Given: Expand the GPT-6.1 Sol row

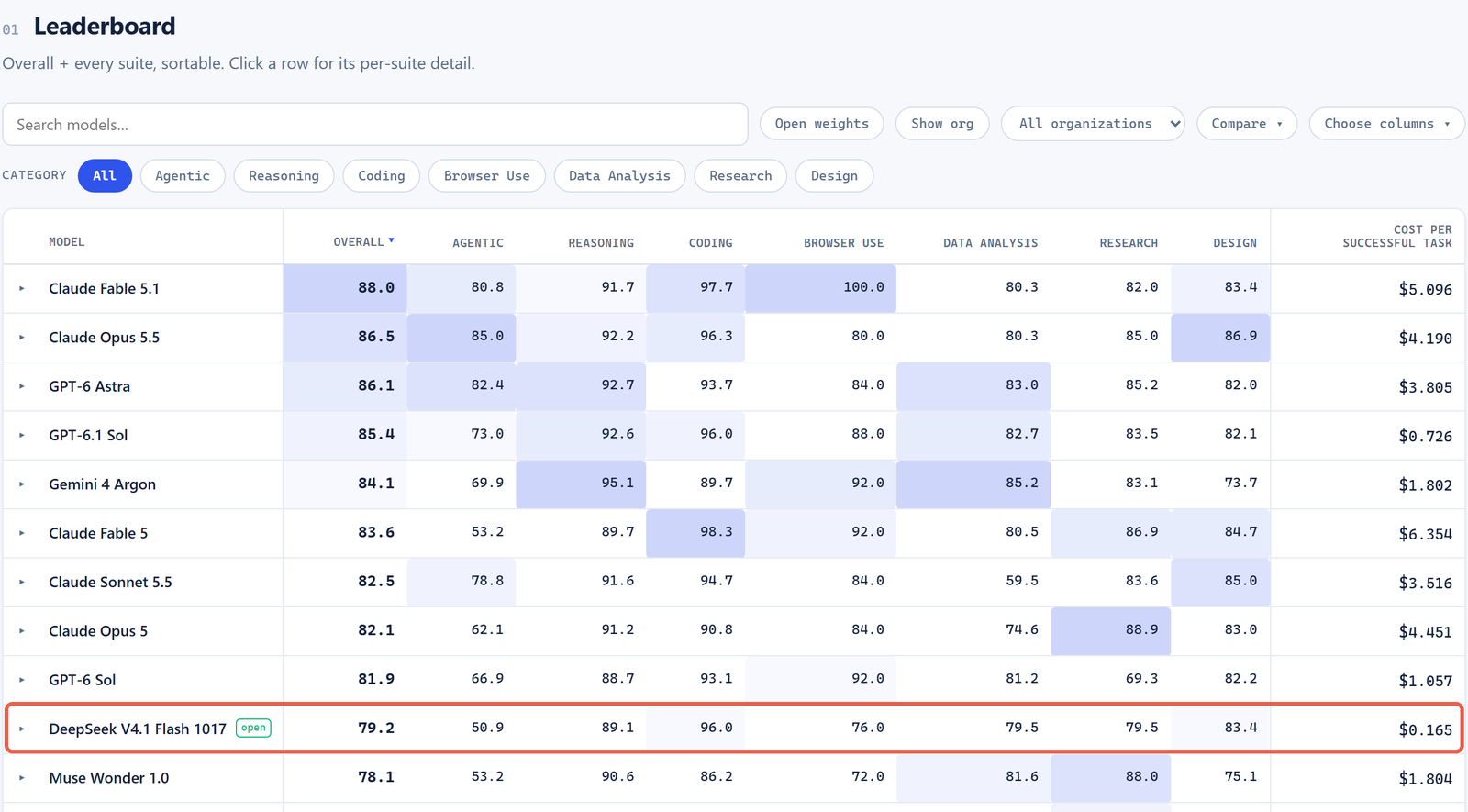Looking at the screenshot, I should tap(22, 435).
